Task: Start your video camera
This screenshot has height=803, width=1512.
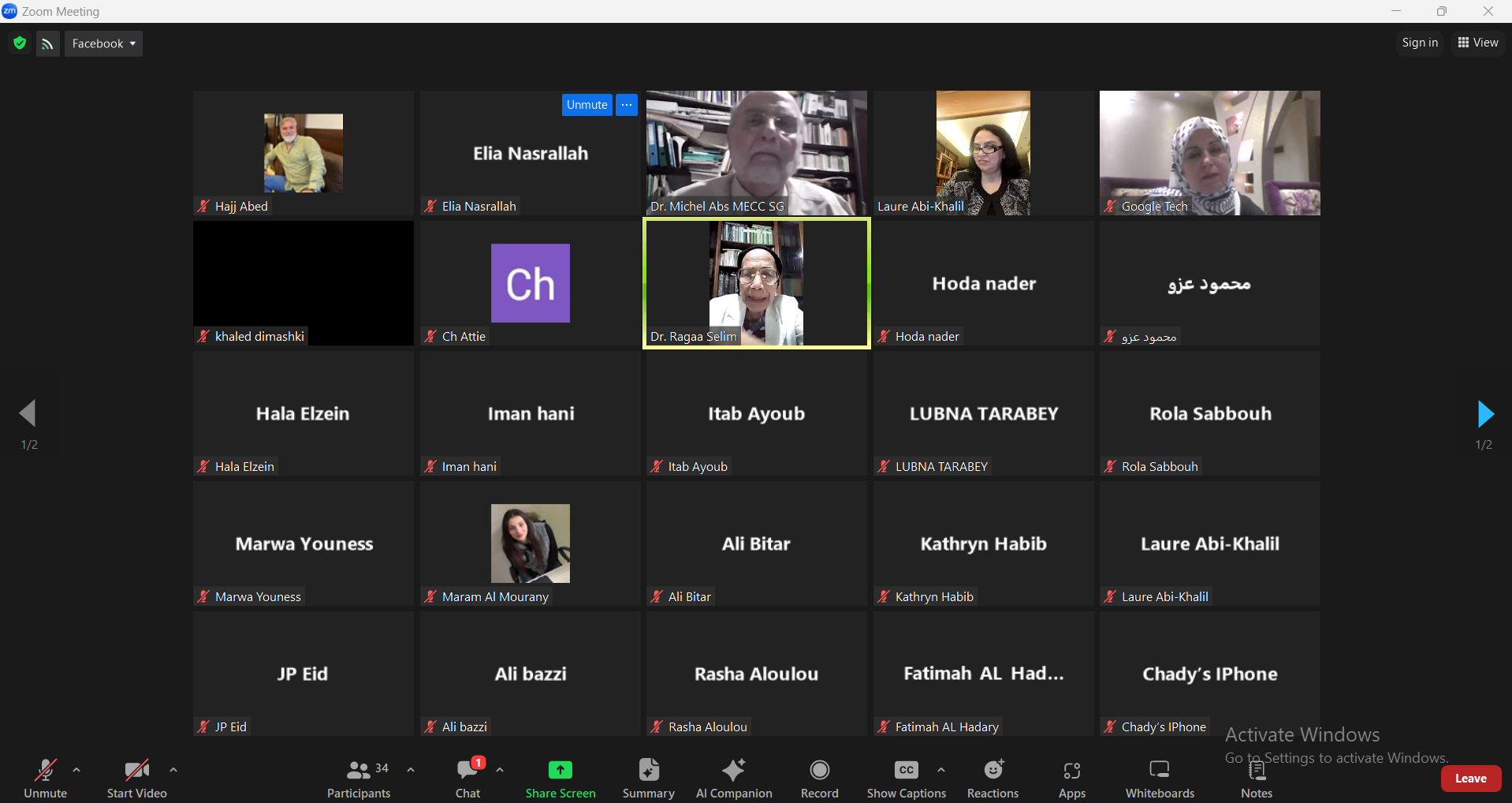Action: click(137, 779)
